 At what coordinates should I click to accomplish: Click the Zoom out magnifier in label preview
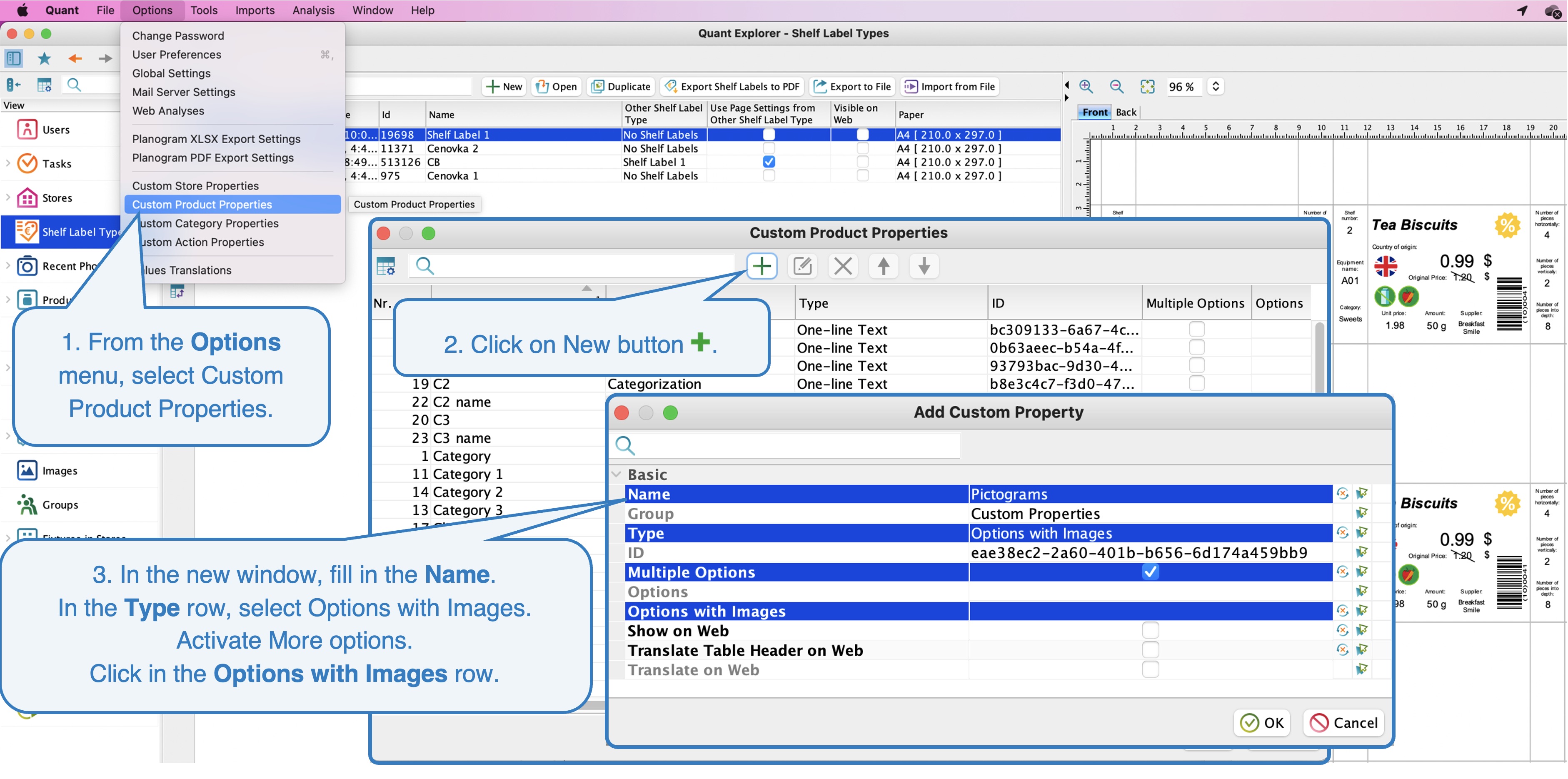pyautogui.click(x=1116, y=86)
